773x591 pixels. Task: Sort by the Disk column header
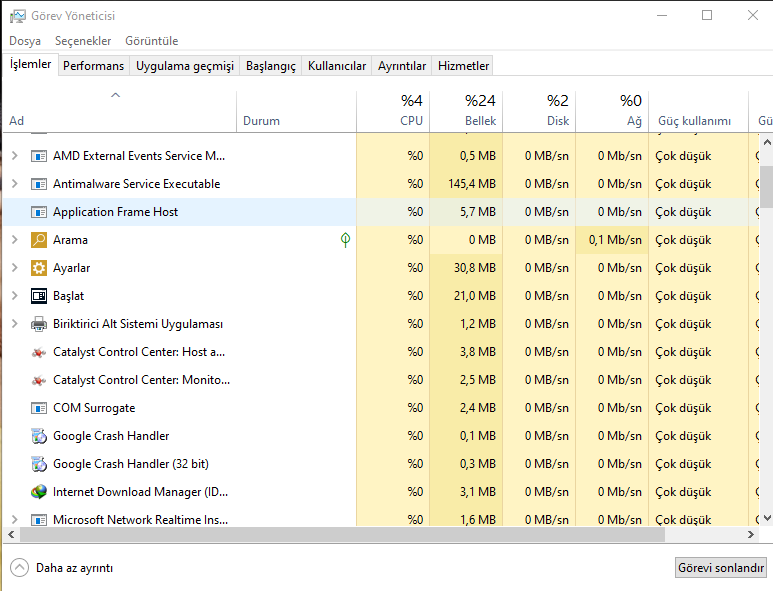point(539,111)
